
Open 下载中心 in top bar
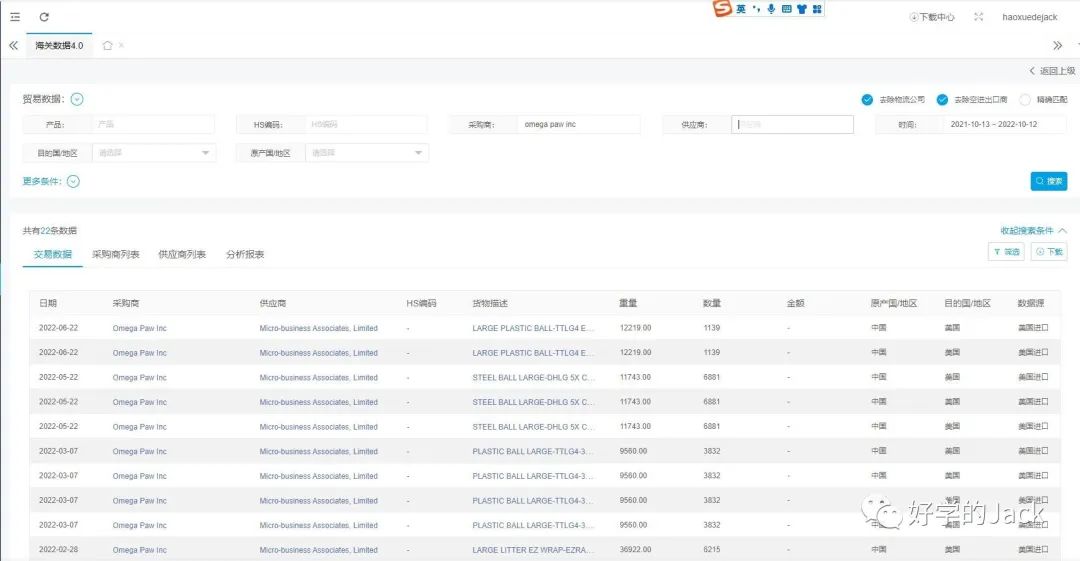tap(932, 17)
